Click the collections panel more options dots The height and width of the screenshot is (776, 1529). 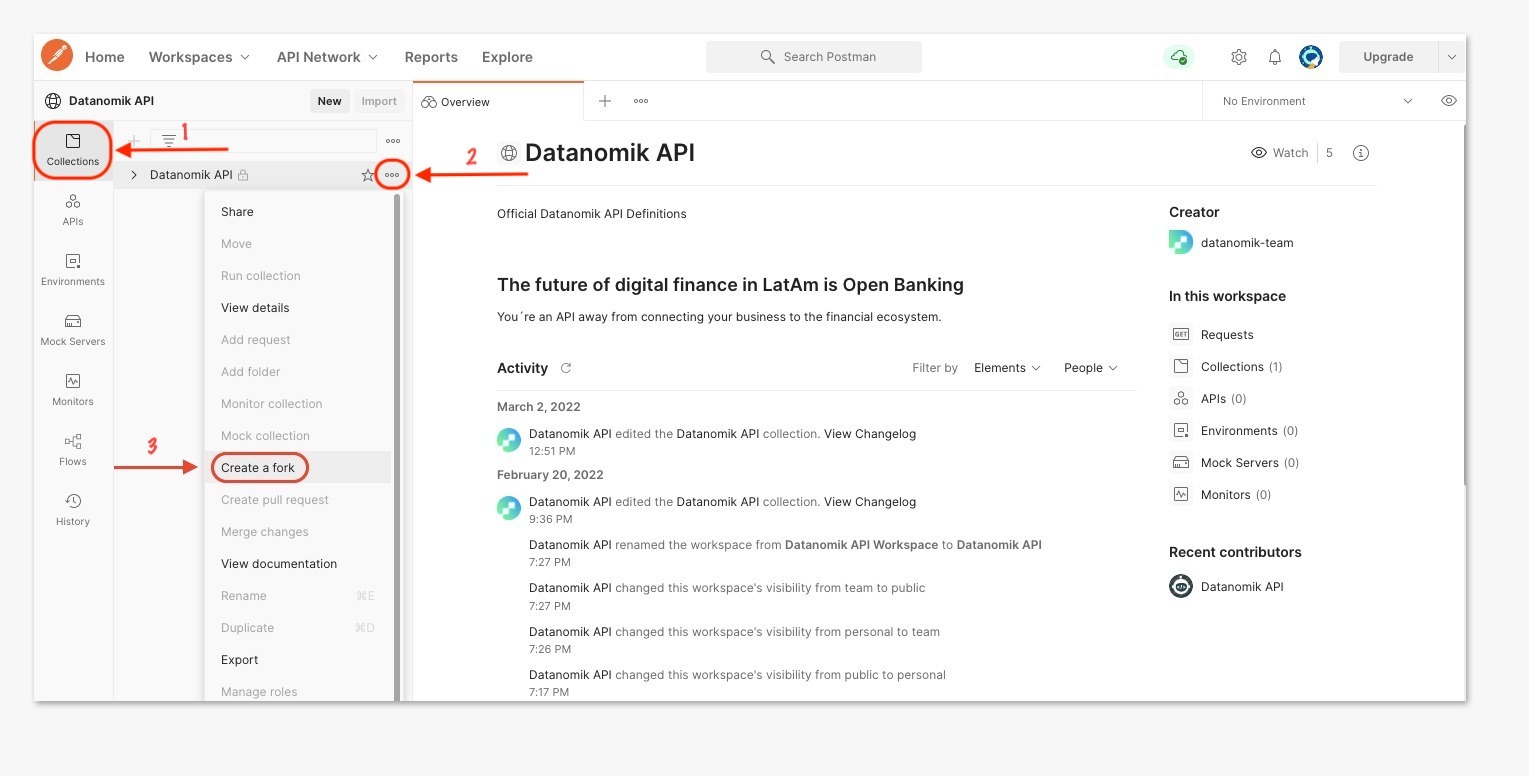(393, 141)
